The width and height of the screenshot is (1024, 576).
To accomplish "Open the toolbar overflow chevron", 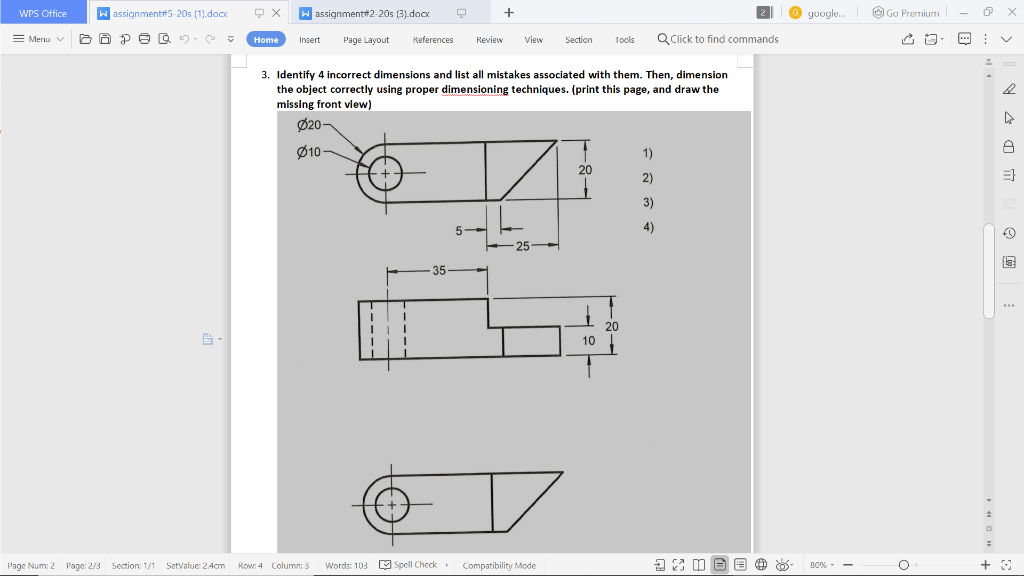I will point(229,38).
